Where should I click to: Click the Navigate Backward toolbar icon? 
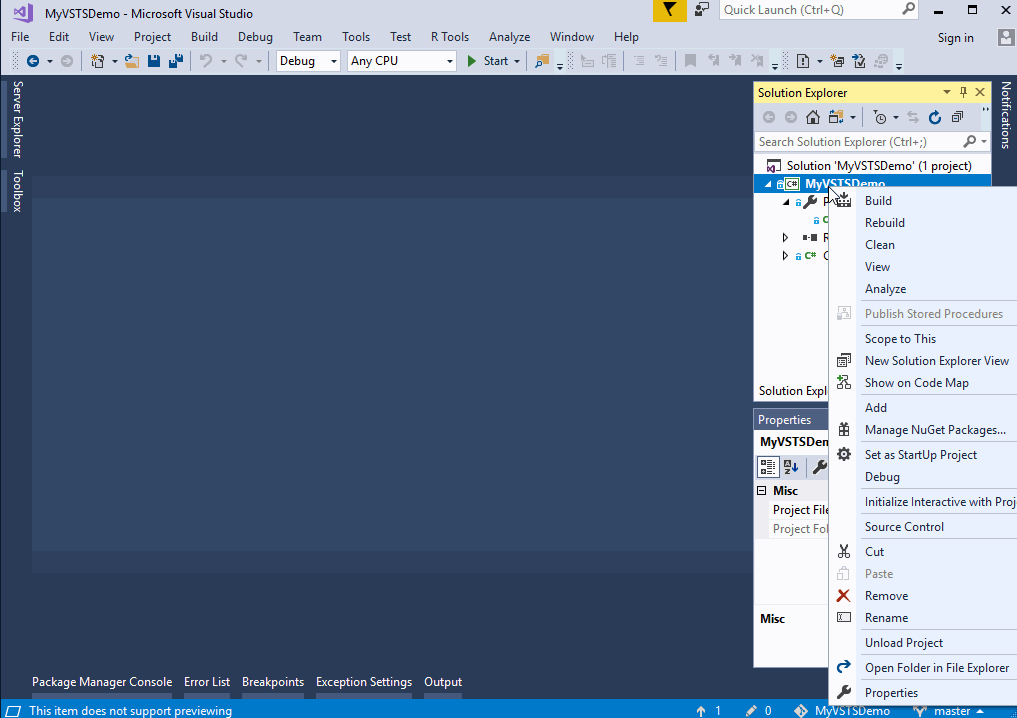[32, 61]
